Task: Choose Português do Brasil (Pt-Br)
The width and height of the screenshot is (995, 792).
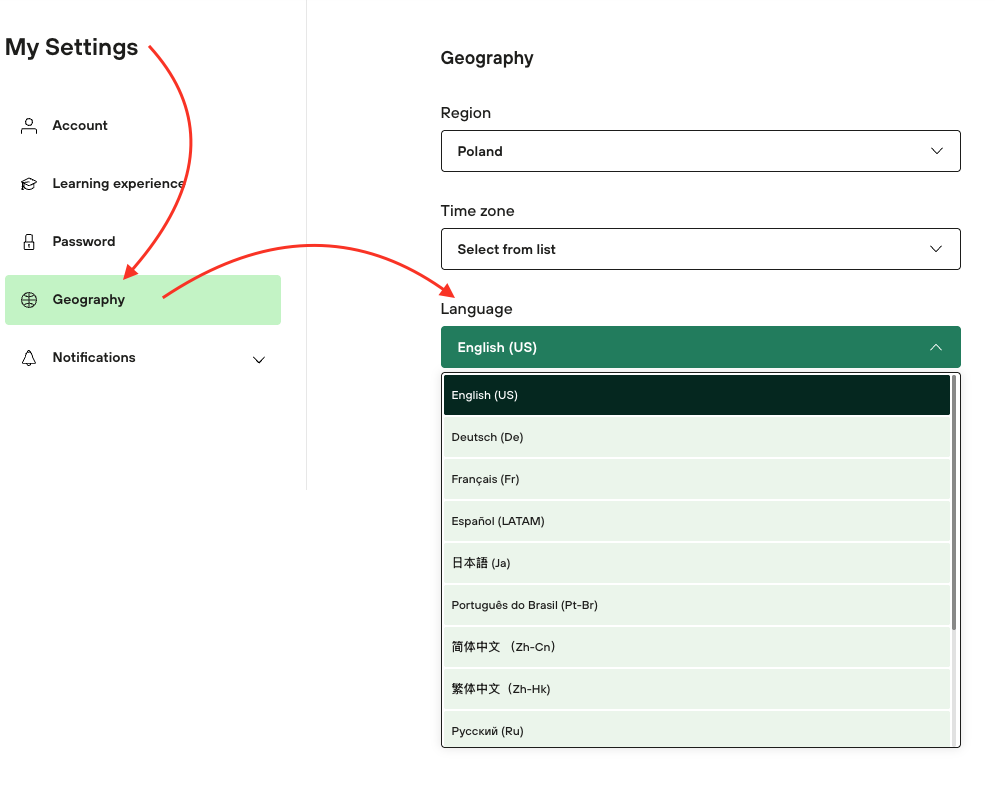Action: (x=696, y=605)
